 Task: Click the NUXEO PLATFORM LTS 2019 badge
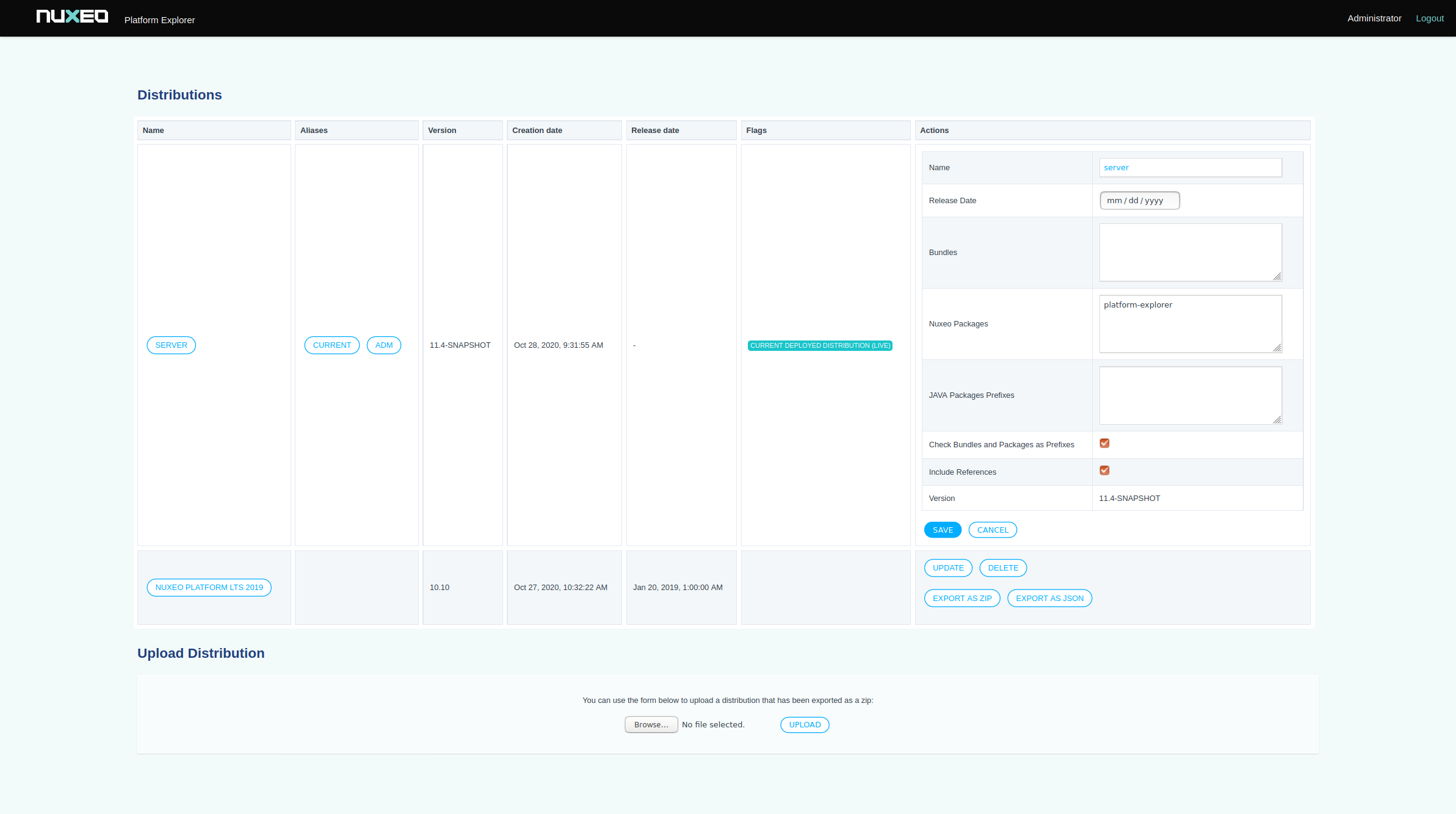[x=209, y=587]
